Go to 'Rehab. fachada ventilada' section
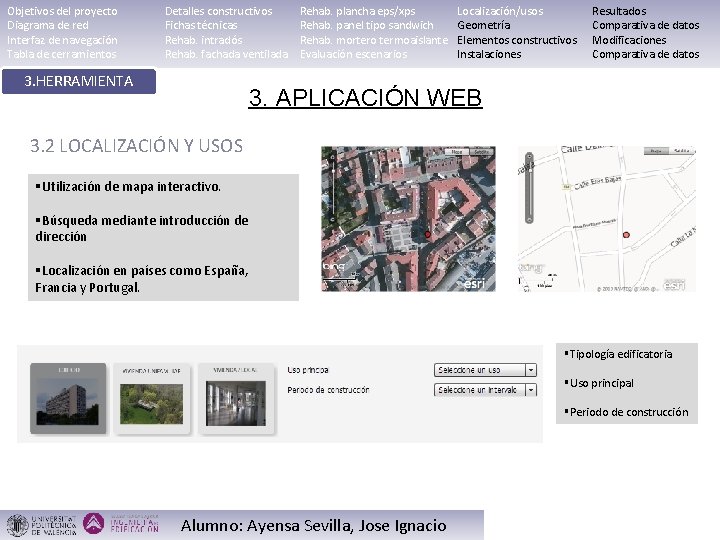Viewport: 720px width, 540px height. pyautogui.click(x=227, y=54)
